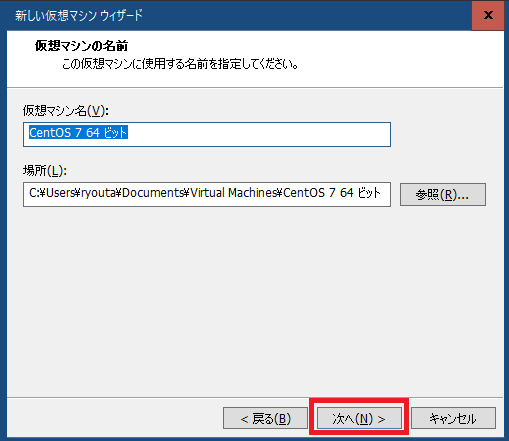
Task: Focus the 場所 path text field
Action: point(207,194)
